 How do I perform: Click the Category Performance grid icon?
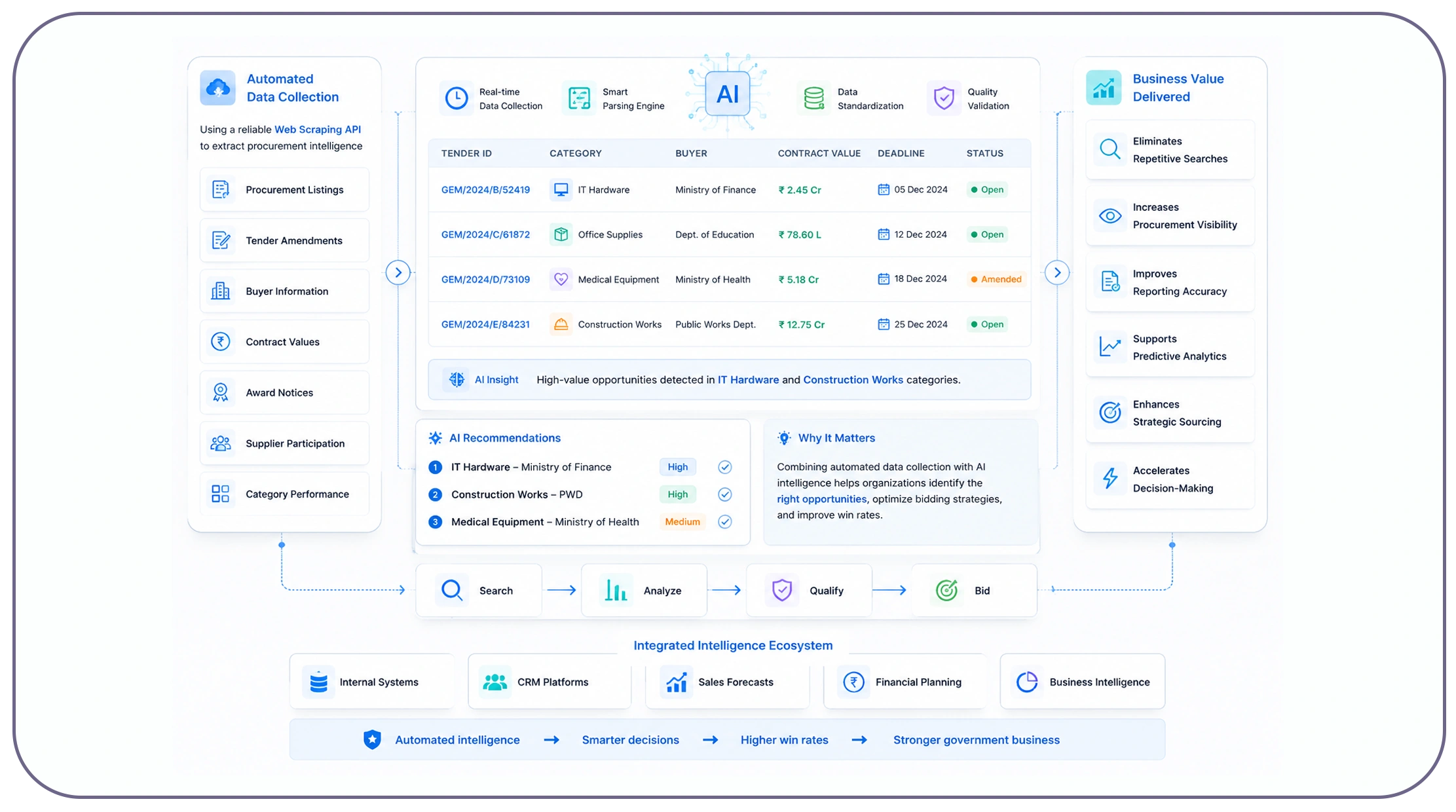(x=221, y=494)
